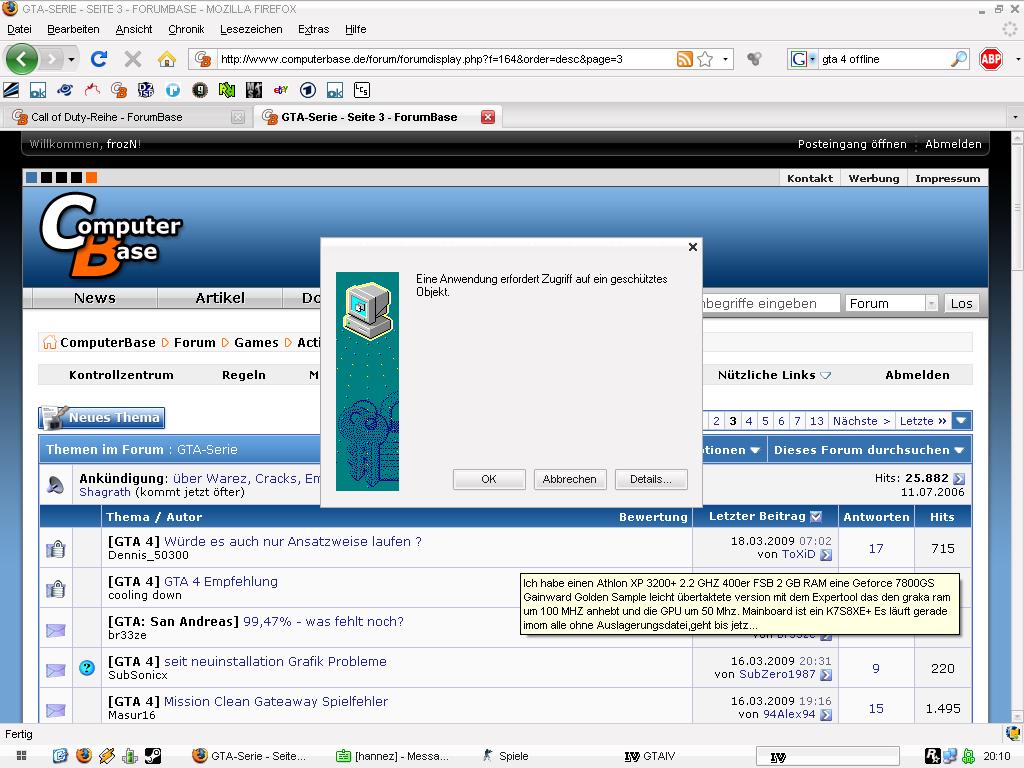Screen dimensions: 1024x768
Task: Click the Nächste > page link
Action: (x=861, y=421)
